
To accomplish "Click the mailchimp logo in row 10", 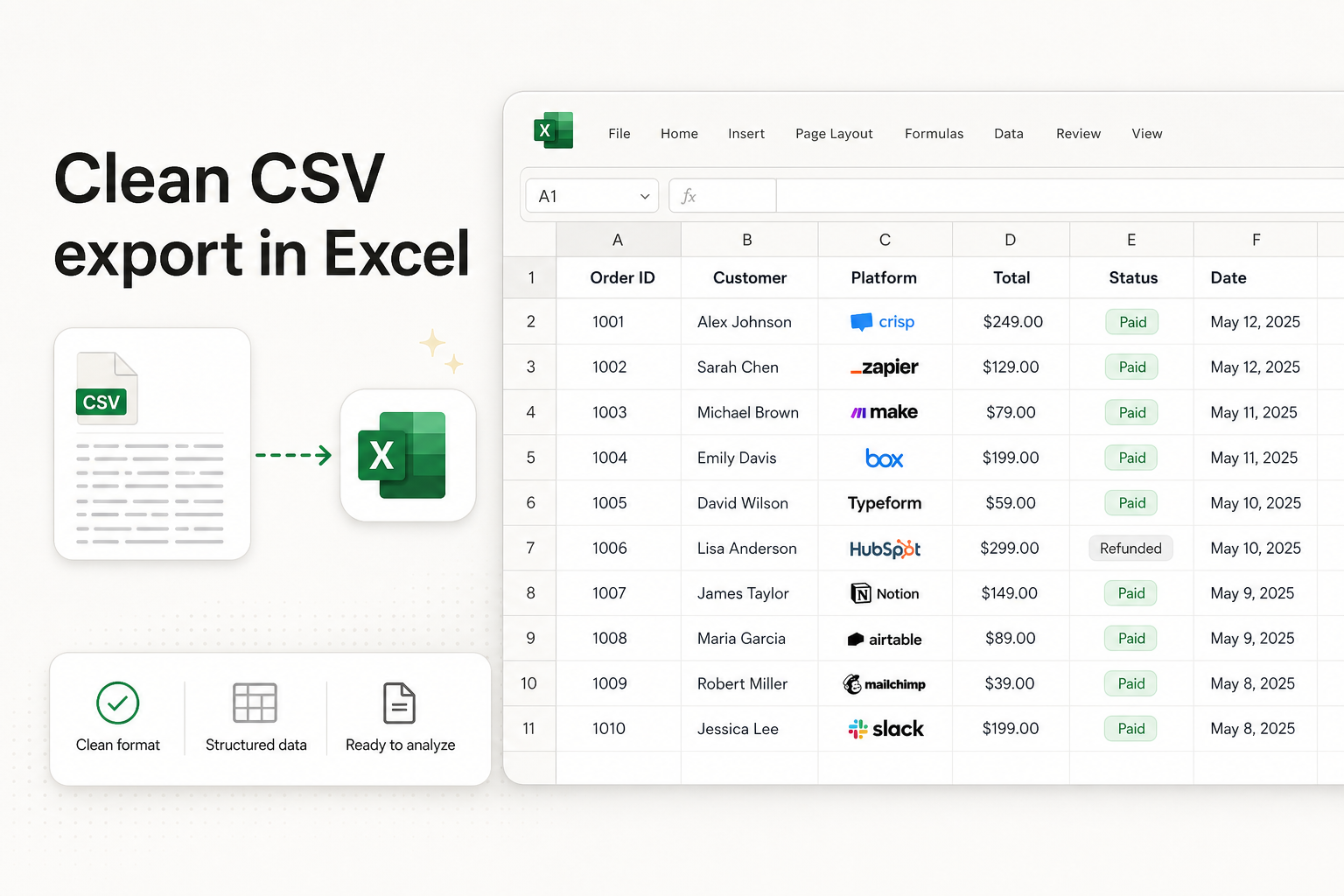I will point(884,684).
